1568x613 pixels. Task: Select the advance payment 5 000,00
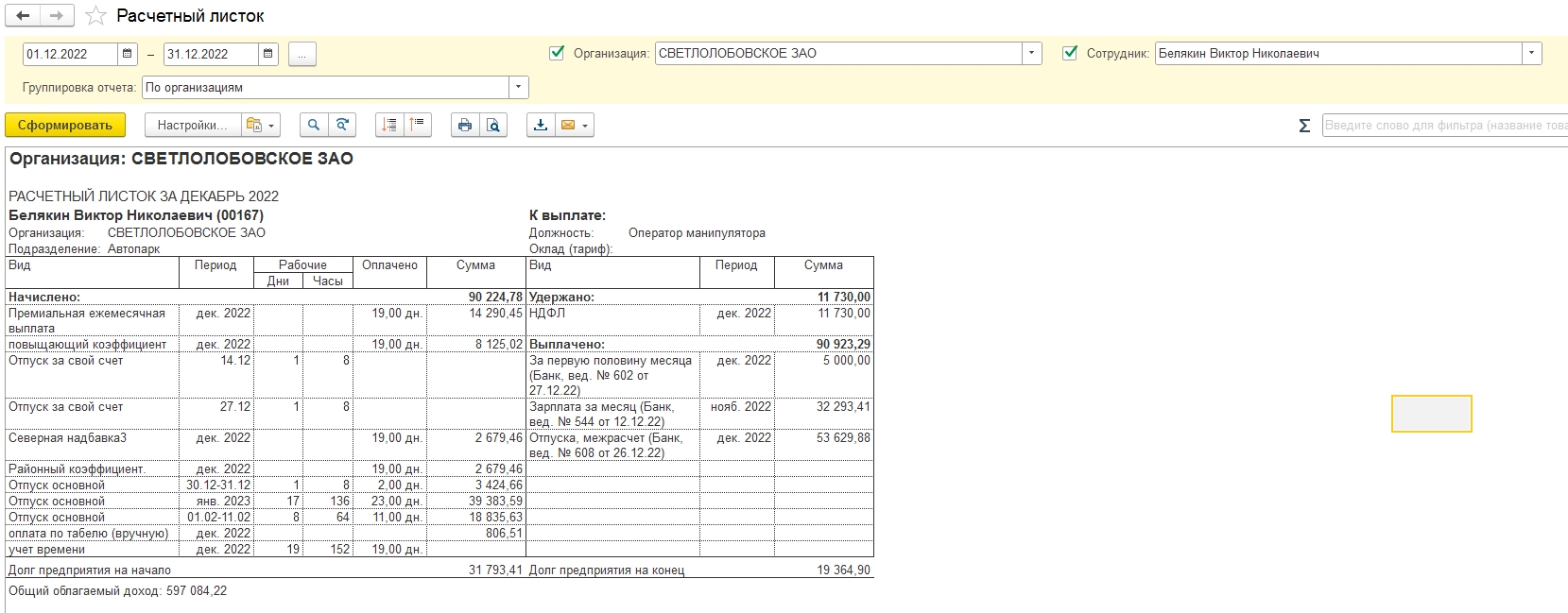(x=847, y=361)
